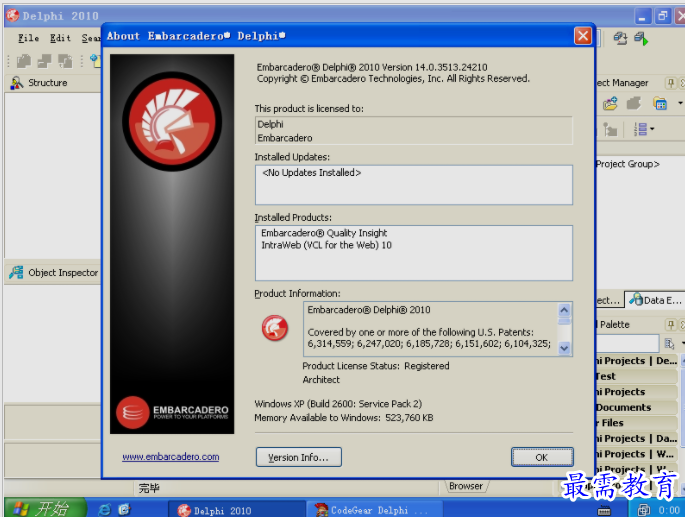Expand the first 'Projects | W...' palette category
Screen dimensions: 685x517
click(637, 454)
